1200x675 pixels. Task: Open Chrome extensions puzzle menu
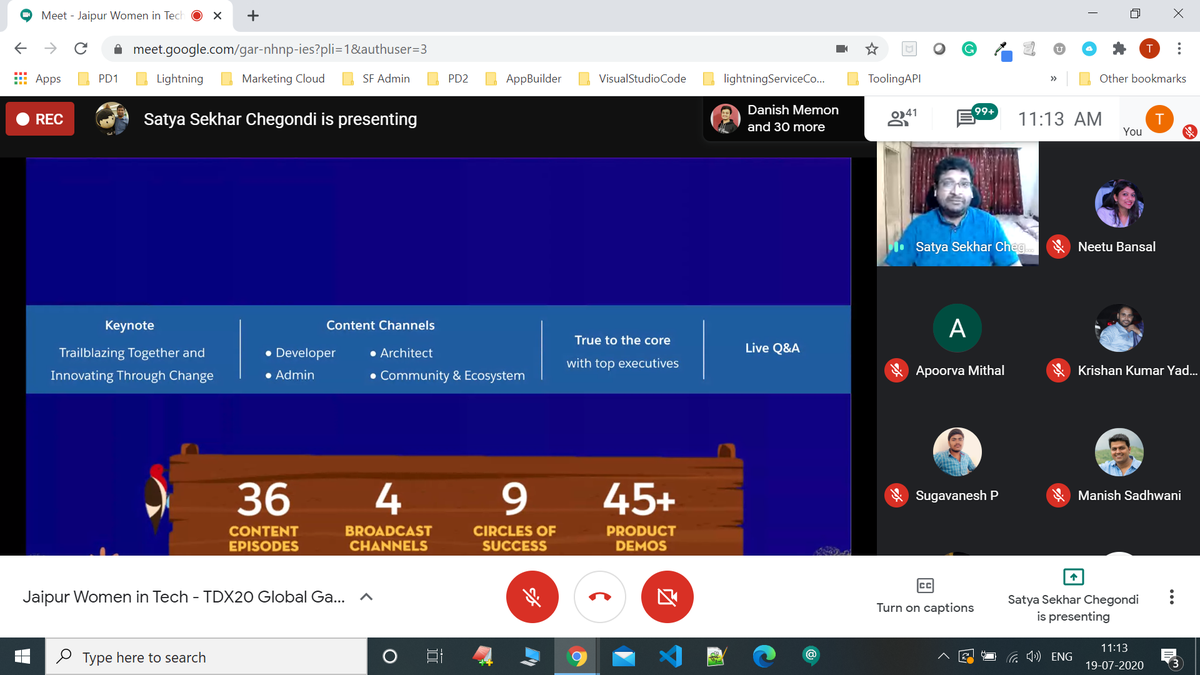(1120, 48)
